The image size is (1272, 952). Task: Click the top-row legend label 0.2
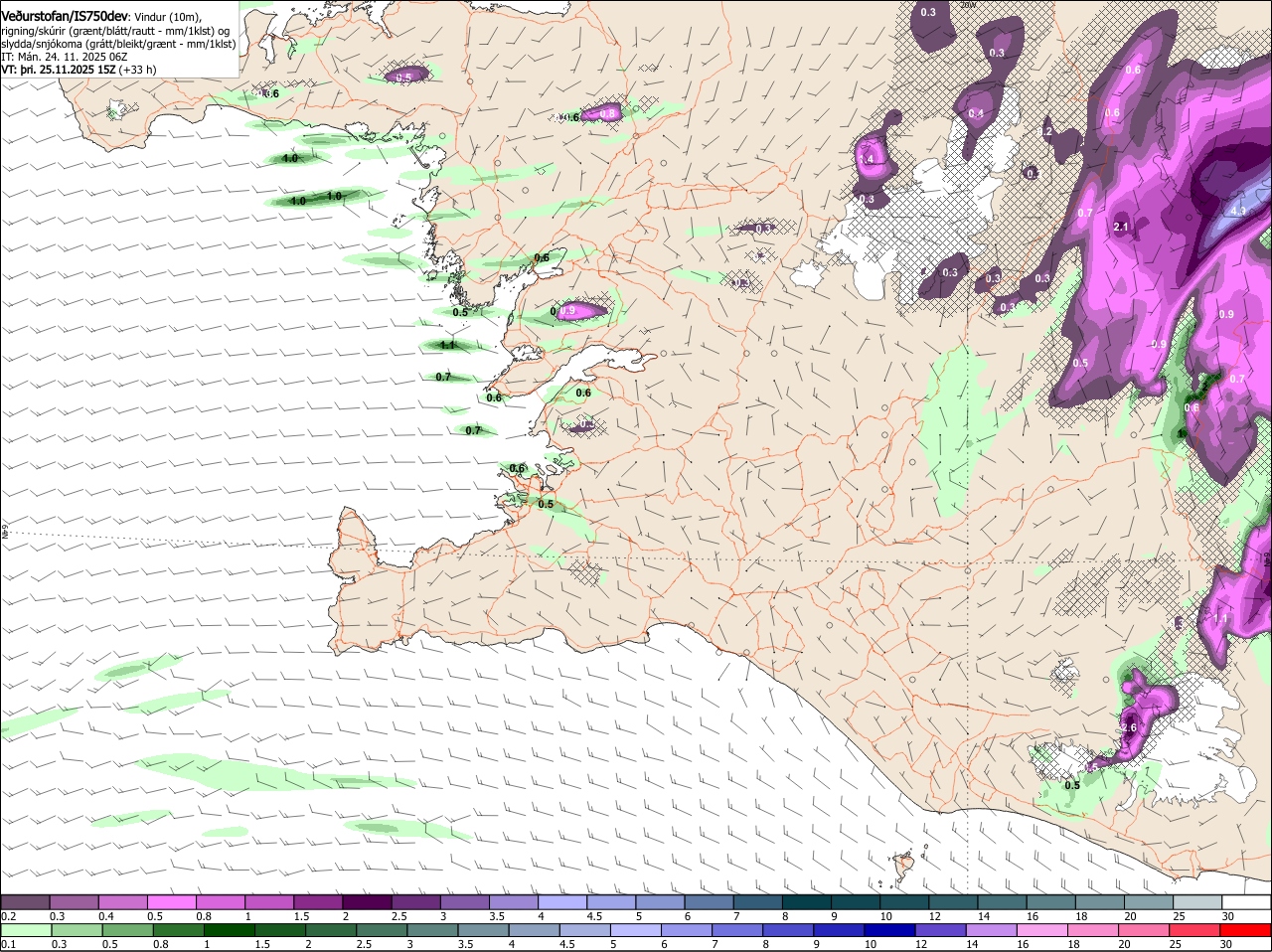coord(8,916)
